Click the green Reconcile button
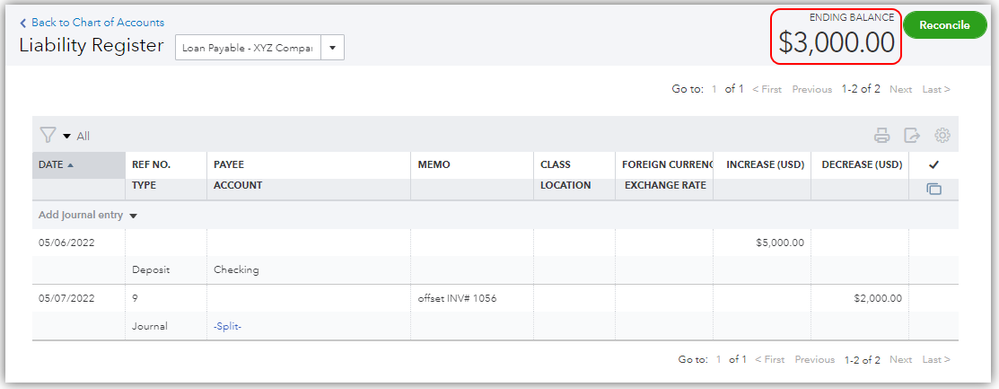 point(944,25)
